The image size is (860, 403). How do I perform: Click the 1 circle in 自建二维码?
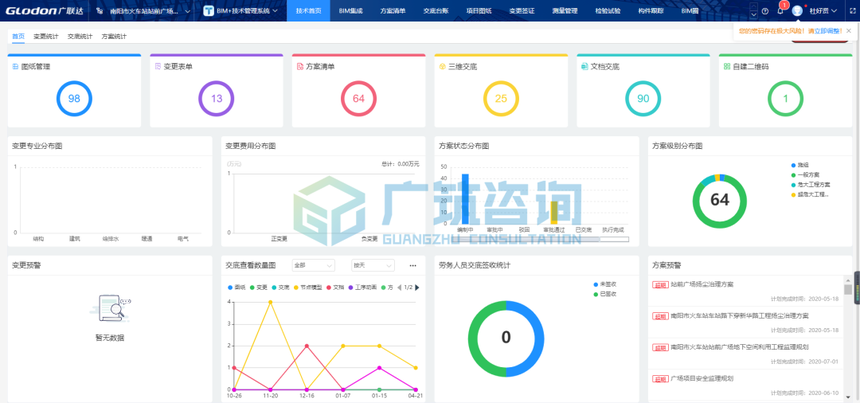(785, 99)
